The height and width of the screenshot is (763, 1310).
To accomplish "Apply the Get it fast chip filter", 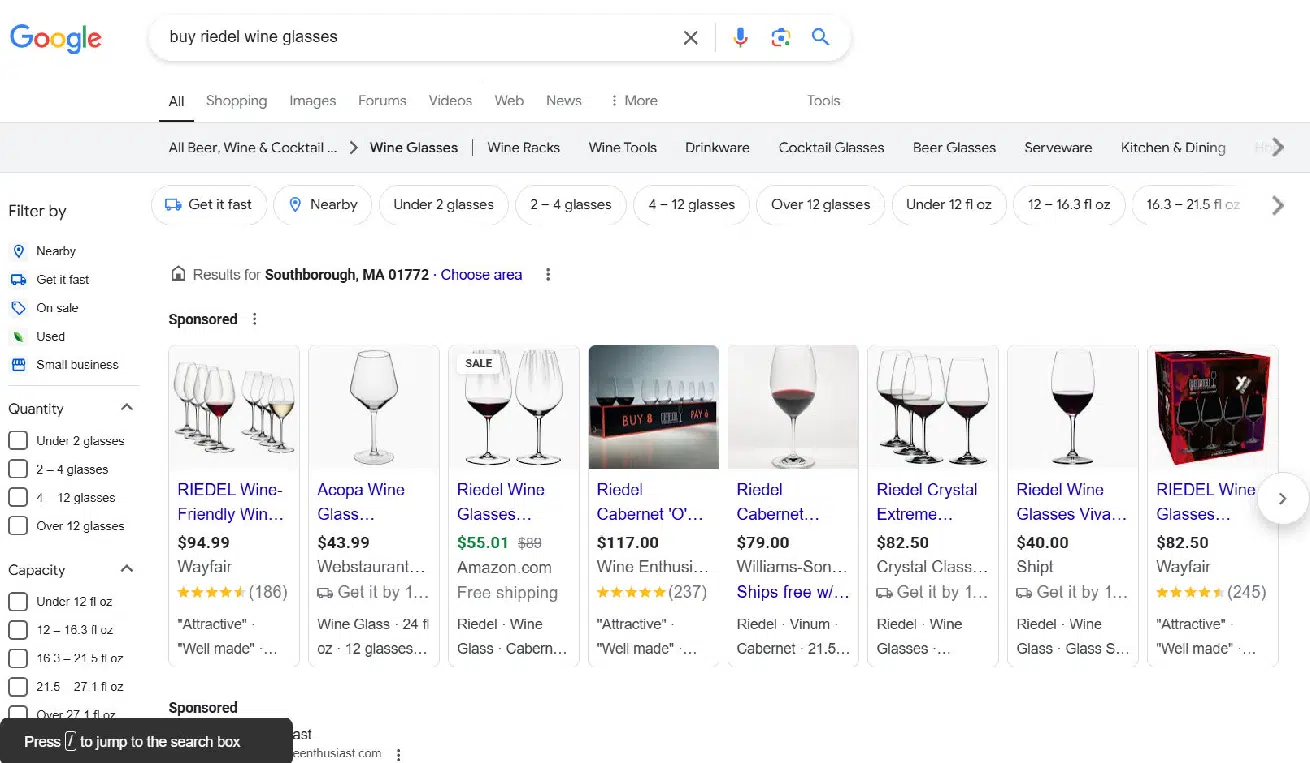I will pyautogui.click(x=207, y=204).
